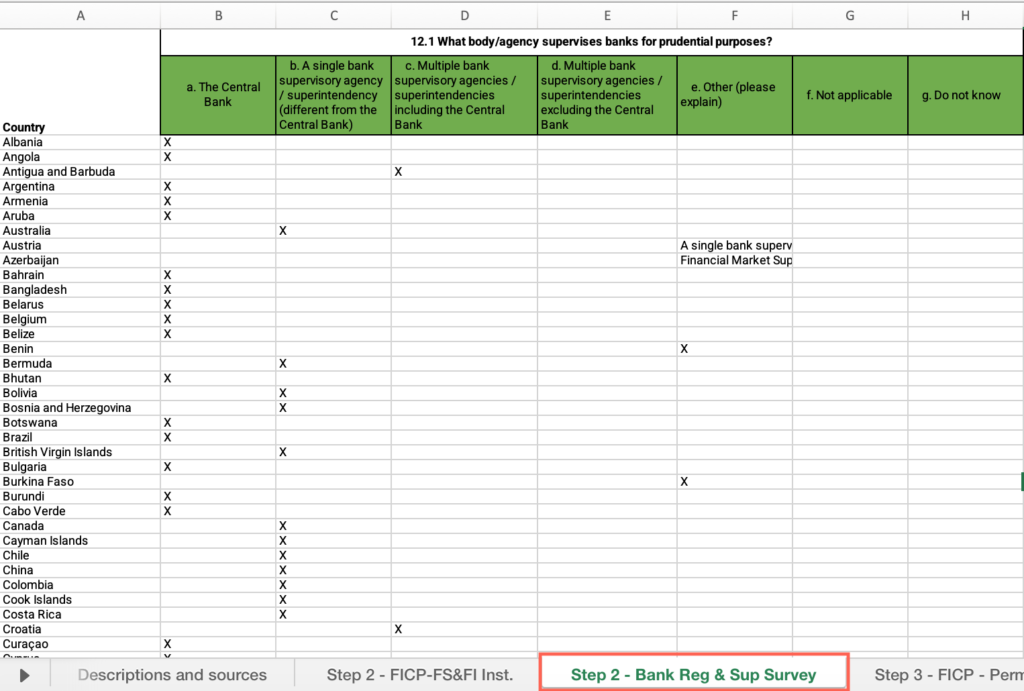Screen dimensions: 1024x691
Task: Select column E header
Action: point(607,15)
